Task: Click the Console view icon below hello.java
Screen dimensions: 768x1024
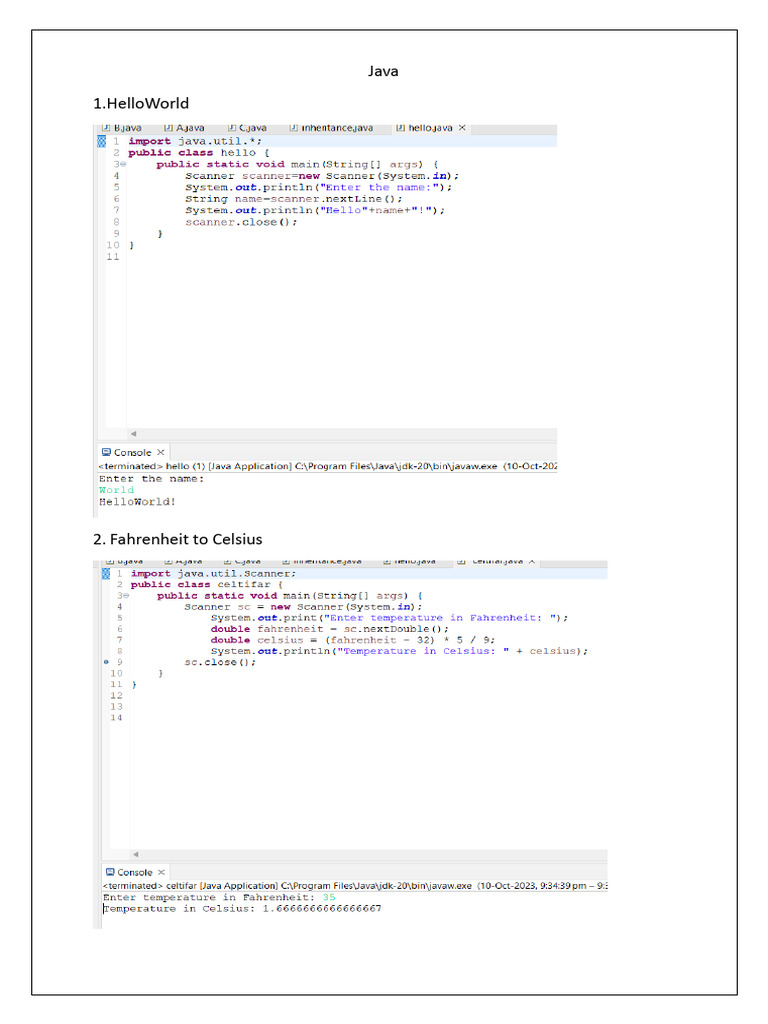Action: point(106,452)
